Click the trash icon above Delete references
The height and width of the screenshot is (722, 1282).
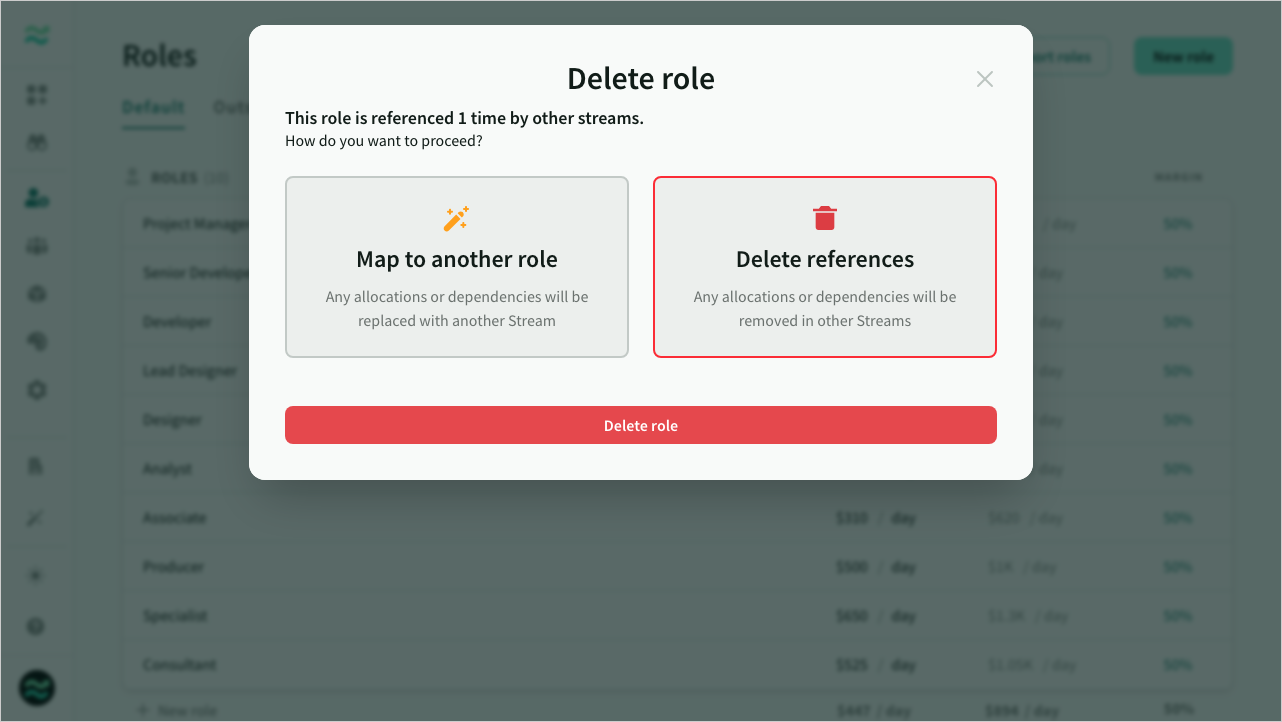[824, 215]
